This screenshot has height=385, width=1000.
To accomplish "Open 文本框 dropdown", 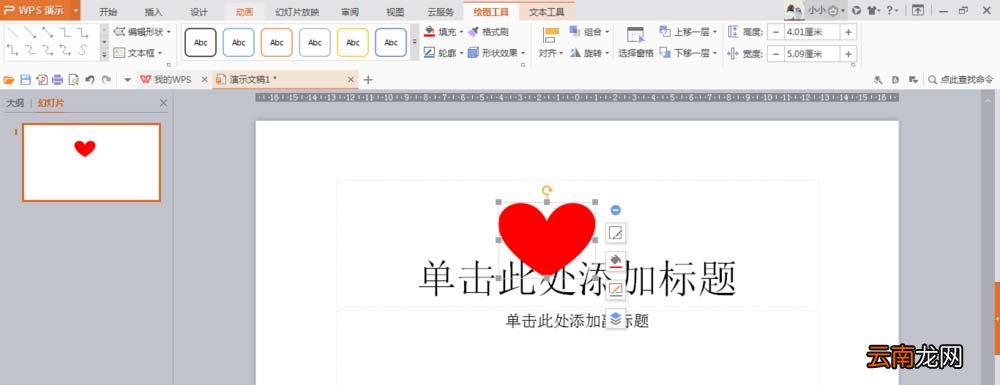I will tap(138, 53).
